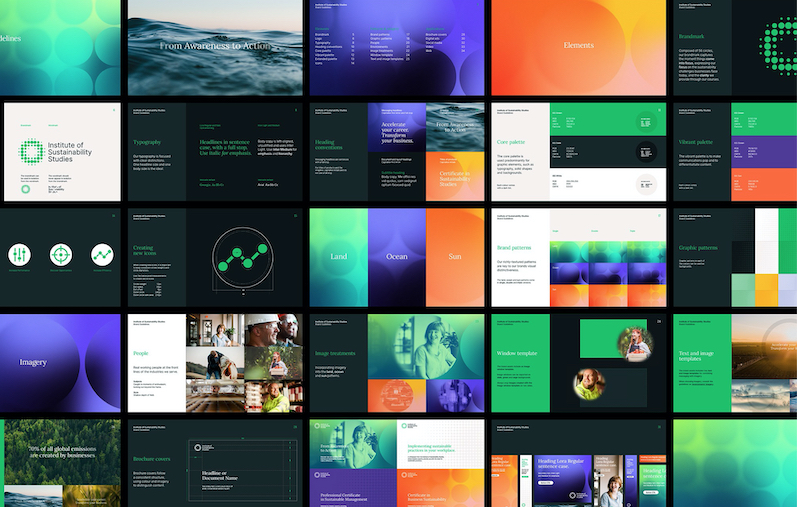Image resolution: width=797 pixels, height=507 pixels.
Task: Click the small zigzag line-graph icon
Action: click(x=102, y=255)
